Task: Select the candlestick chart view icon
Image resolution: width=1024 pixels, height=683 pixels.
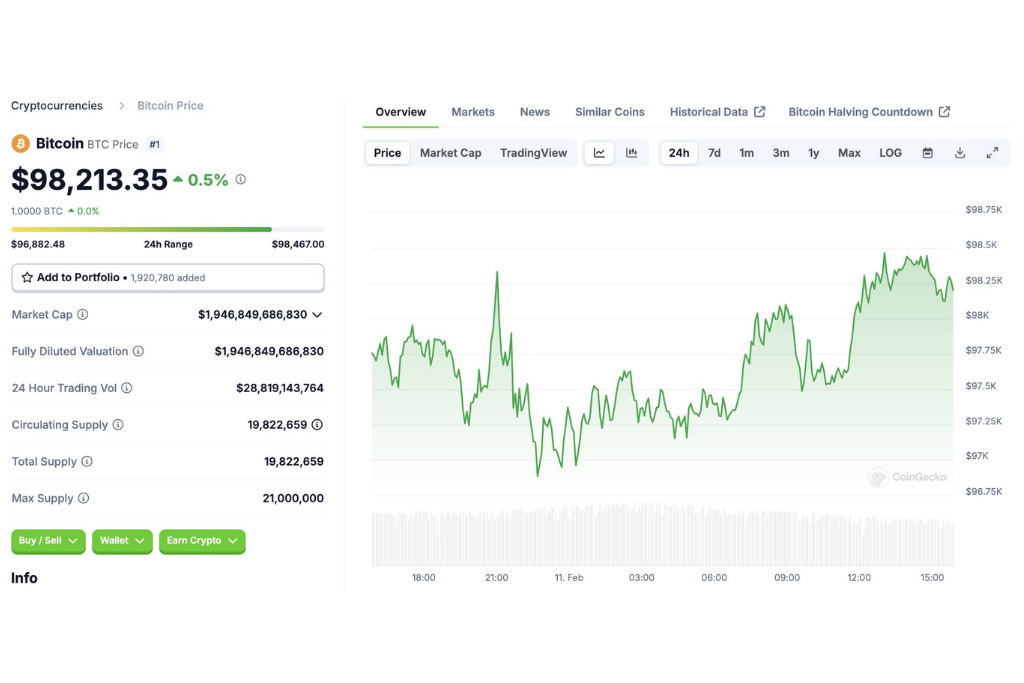Action: (x=632, y=153)
